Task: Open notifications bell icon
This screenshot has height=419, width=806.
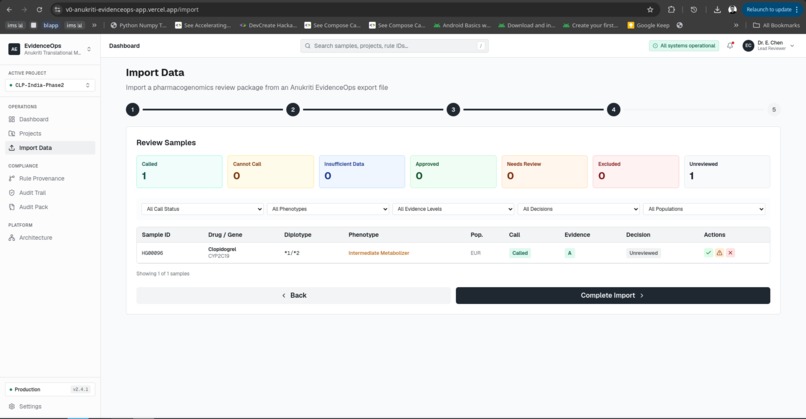Action: pos(730,46)
